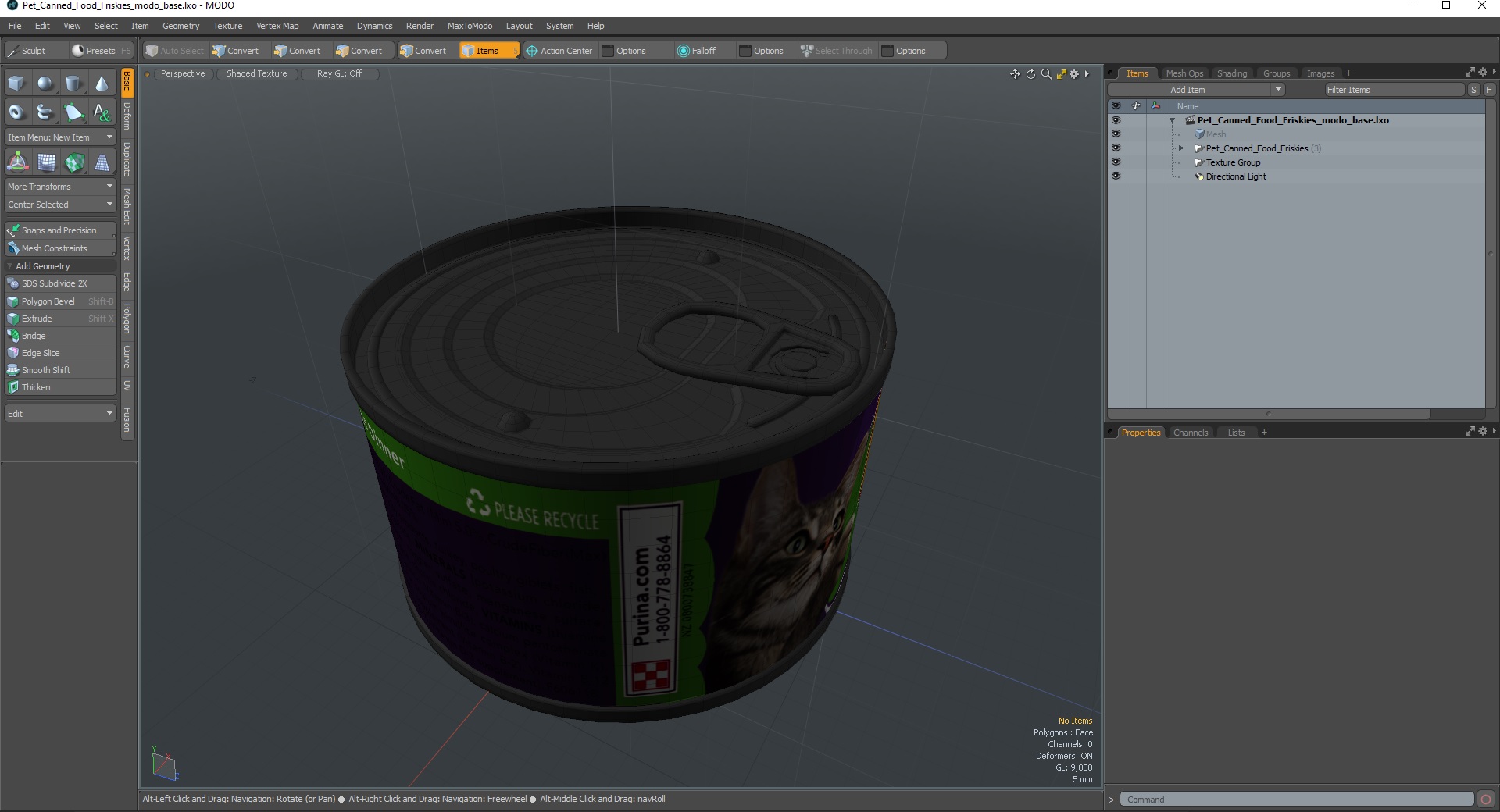Select the torus primitive tool

click(17, 112)
